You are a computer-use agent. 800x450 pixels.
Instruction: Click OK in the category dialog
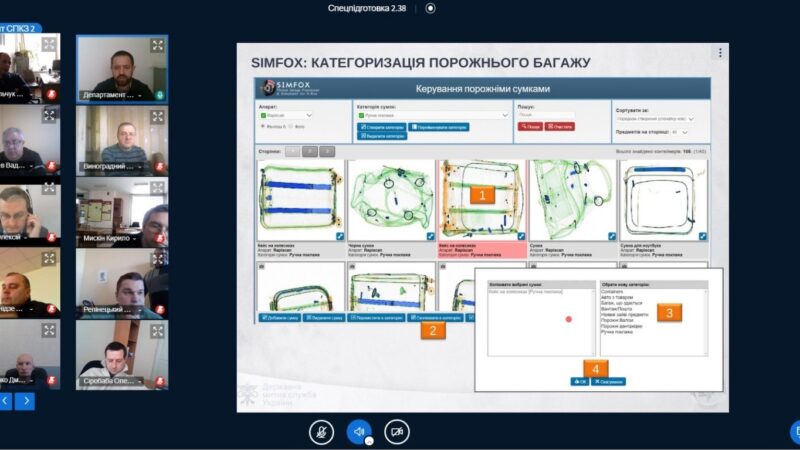point(580,382)
